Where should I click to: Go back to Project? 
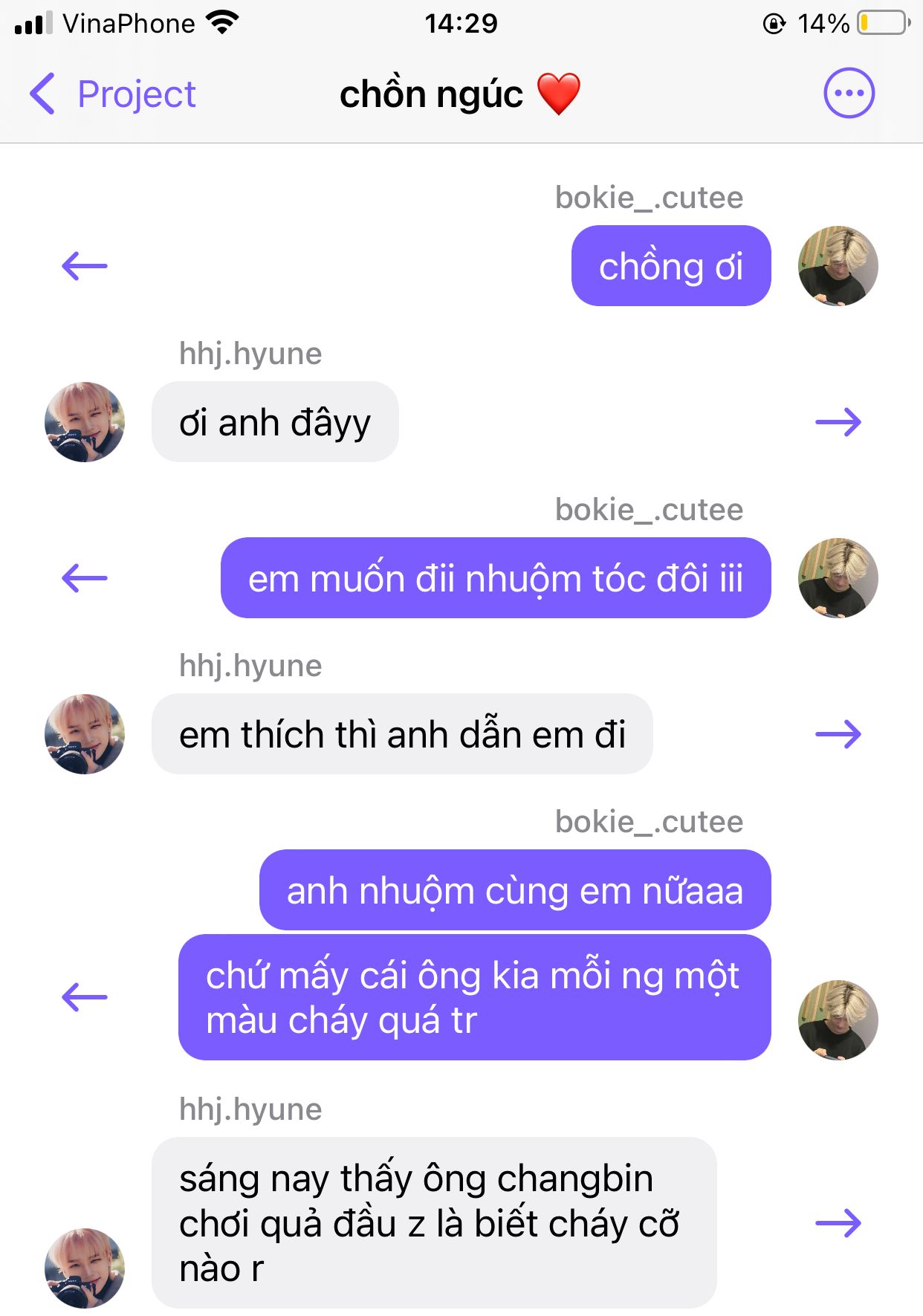point(113,94)
